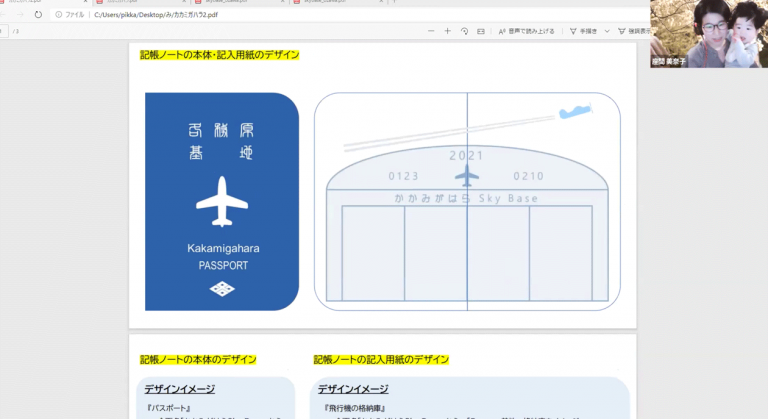Click the 『パスポート』 text
Viewport: 768px width, 419px height.
pyautogui.click(x=168, y=408)
